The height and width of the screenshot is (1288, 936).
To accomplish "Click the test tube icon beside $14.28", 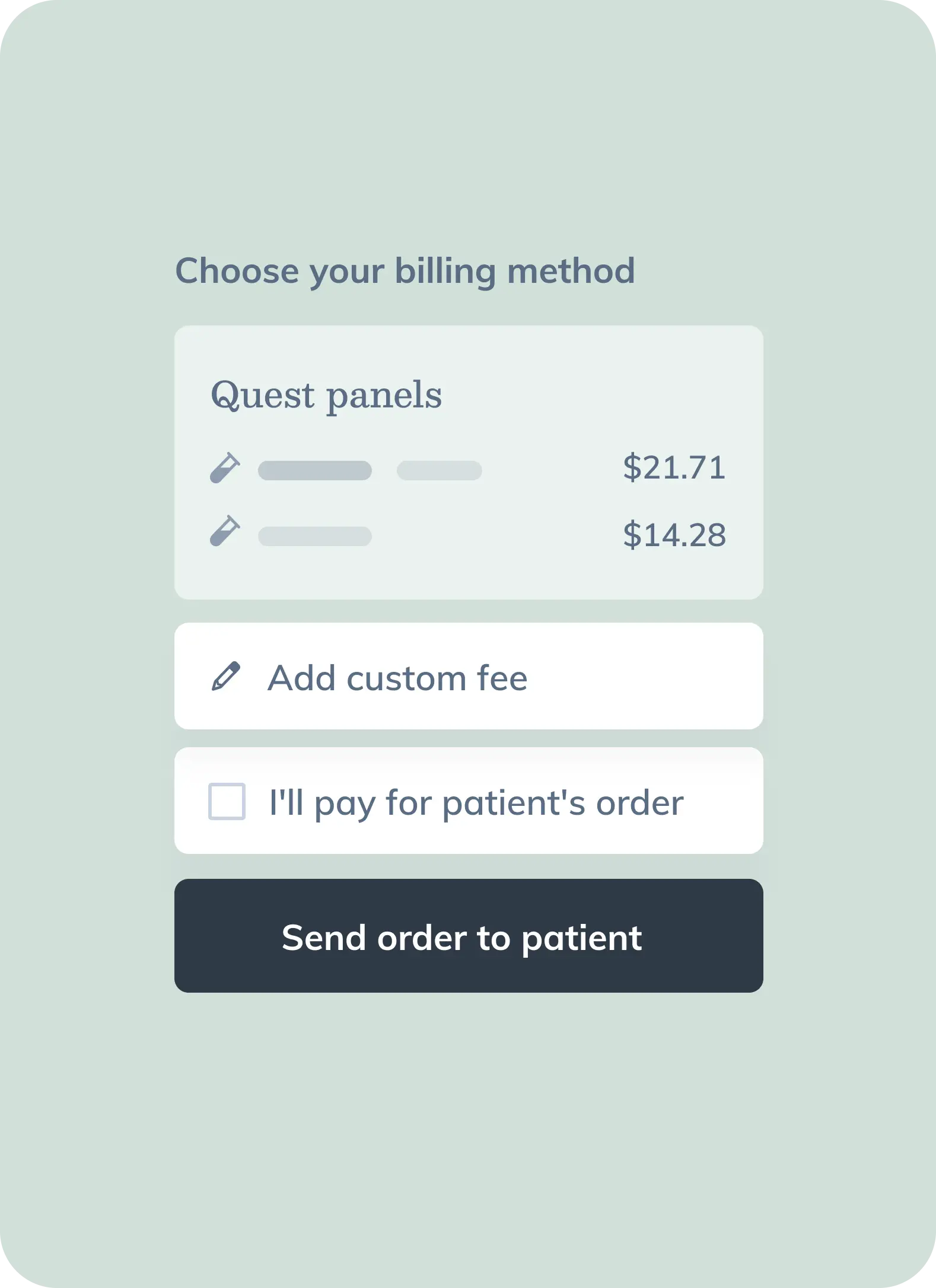I will click(x=225, y=531).
